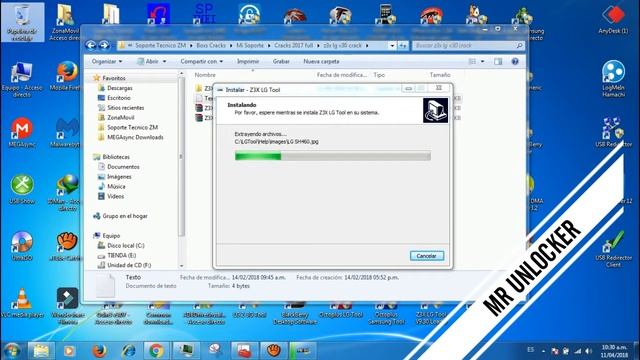Select the Wondershare Filmora desktop icon
This screenshot has width=640, height=360.
coord(67,306)
